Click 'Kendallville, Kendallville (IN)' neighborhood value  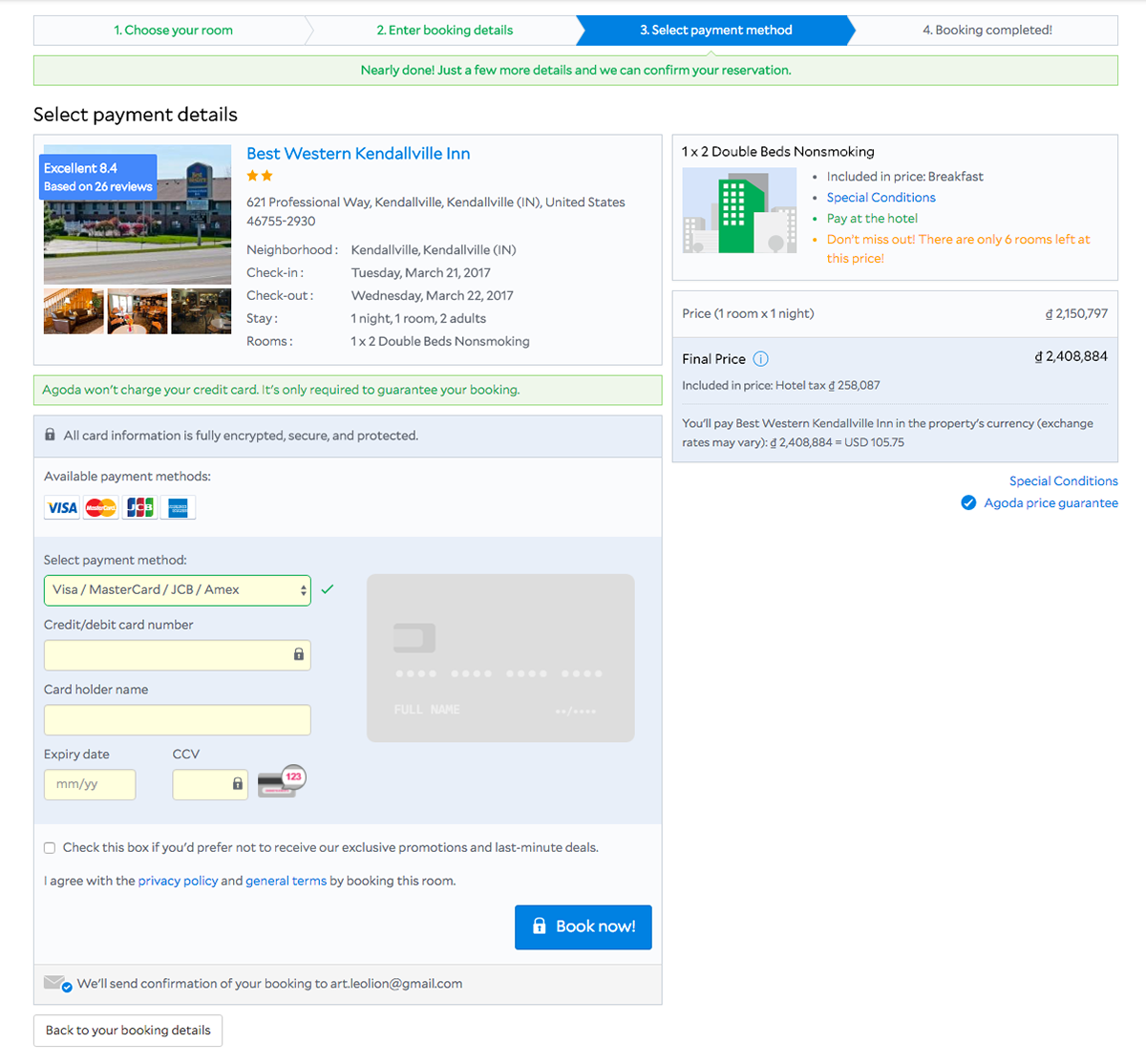click(434, 250)
